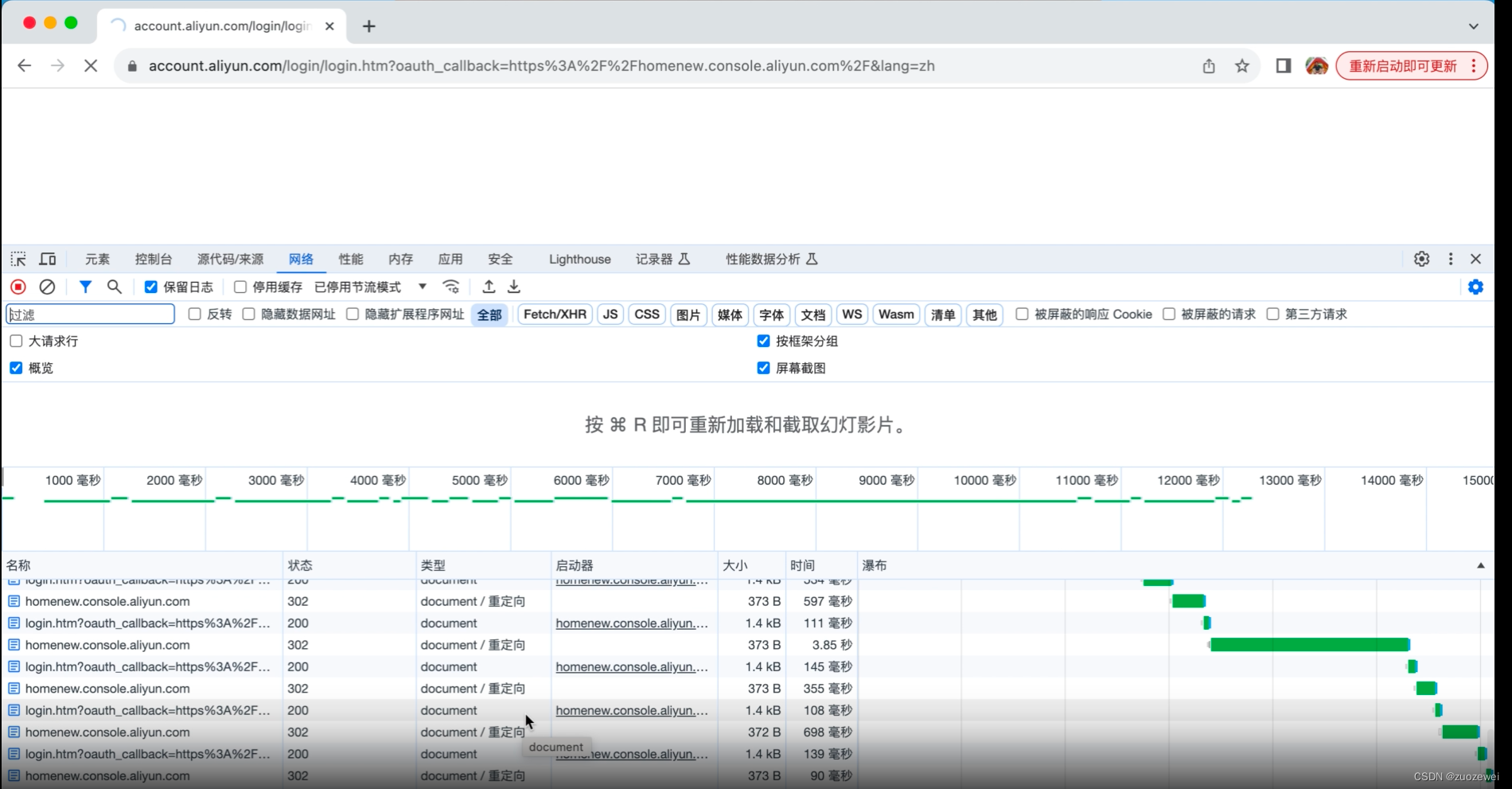Enable 大请求行 checkbox
1512x789 pixels.
pos(16,341)
